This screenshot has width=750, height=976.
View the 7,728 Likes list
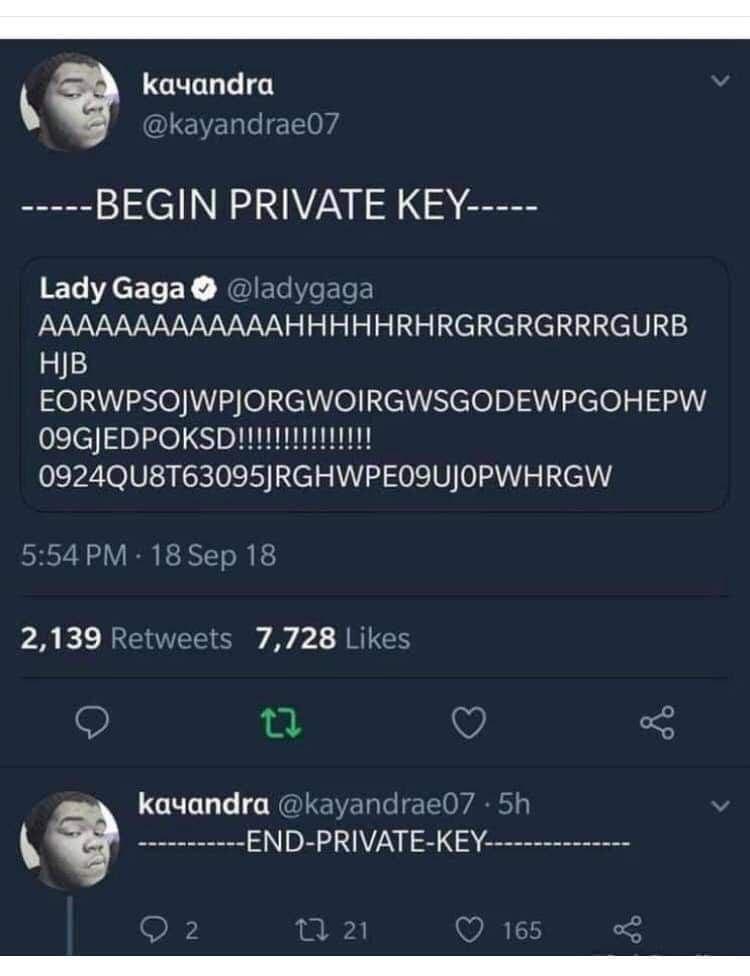[333, 639]
